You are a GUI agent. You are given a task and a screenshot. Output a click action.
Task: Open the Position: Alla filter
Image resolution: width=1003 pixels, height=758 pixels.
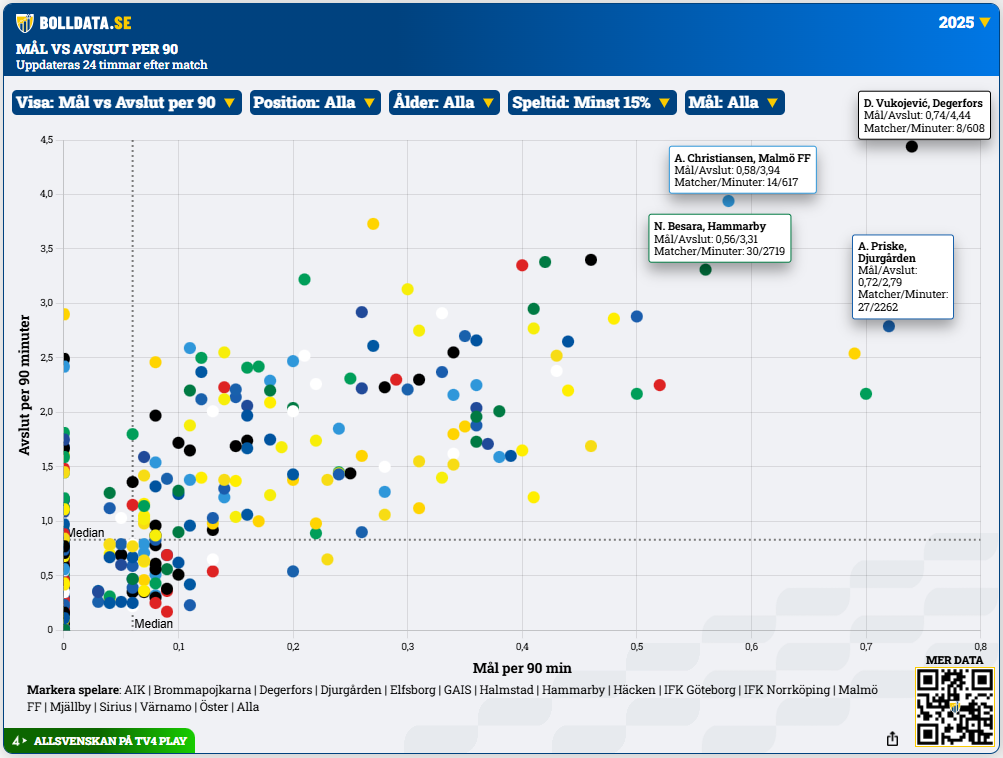tap(314, 102)
